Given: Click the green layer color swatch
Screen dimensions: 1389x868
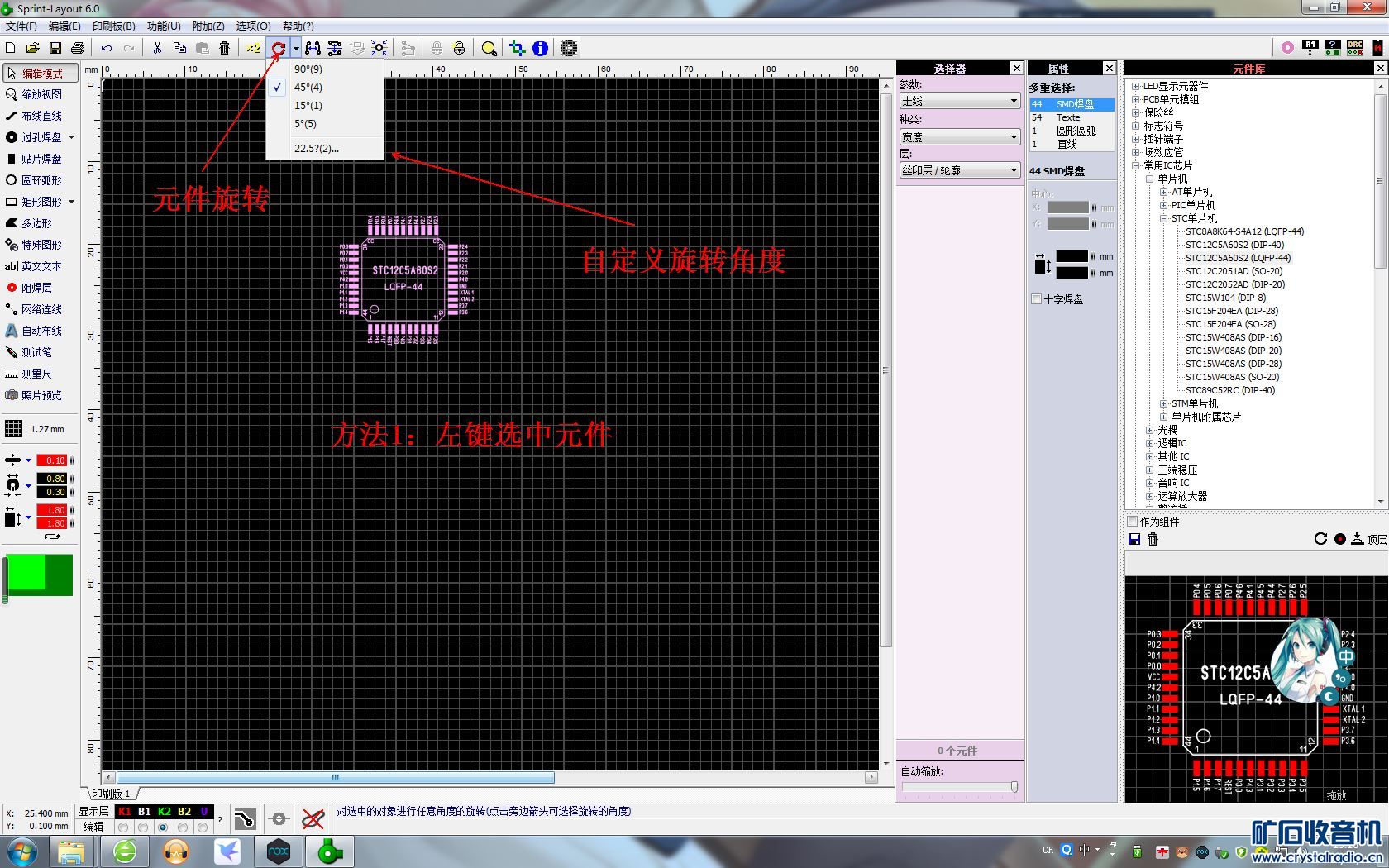Looking at the screenshot, I should [38, 575].
